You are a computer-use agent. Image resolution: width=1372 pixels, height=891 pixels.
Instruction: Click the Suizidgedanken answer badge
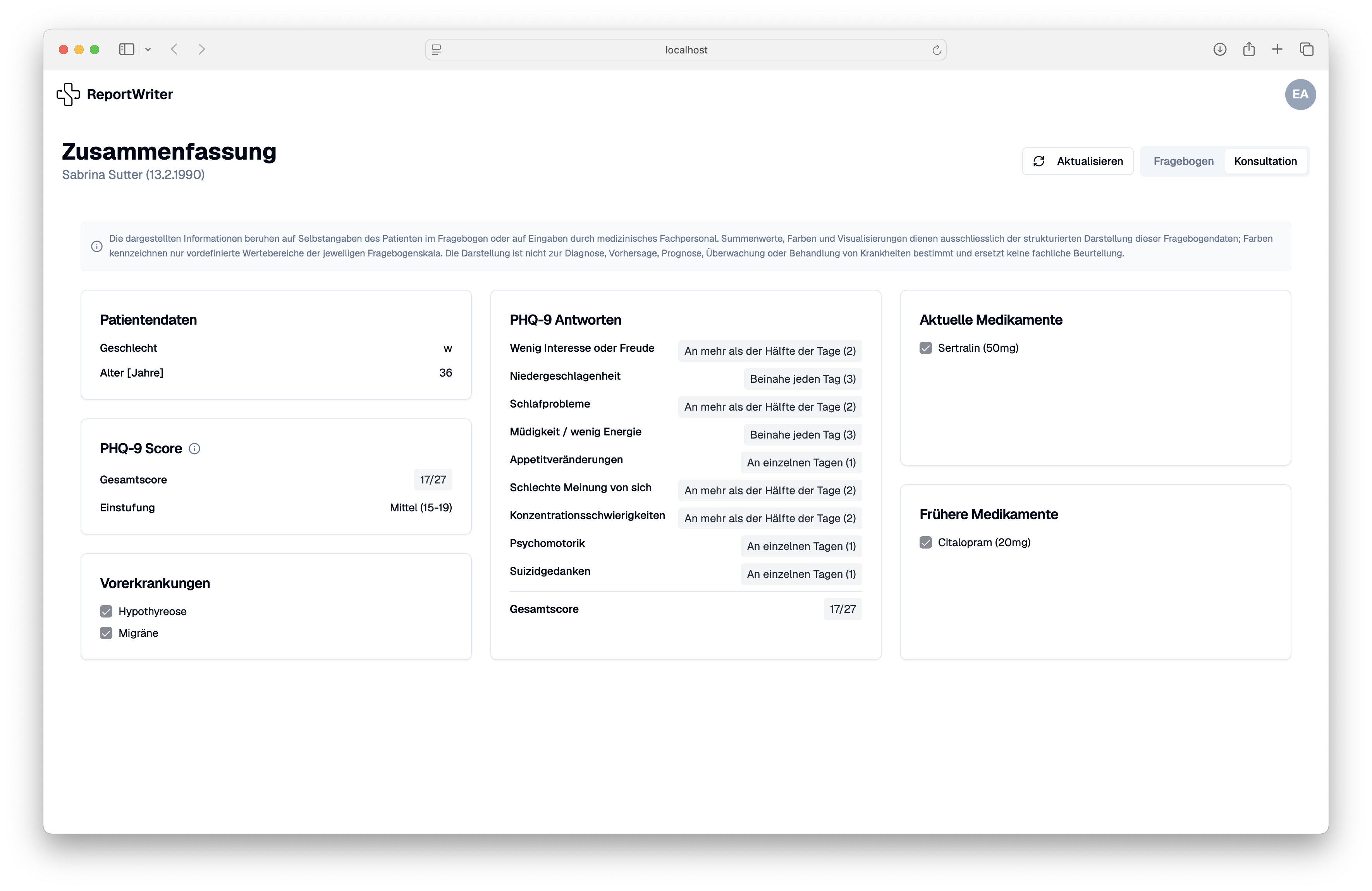(x=801, y=574)
